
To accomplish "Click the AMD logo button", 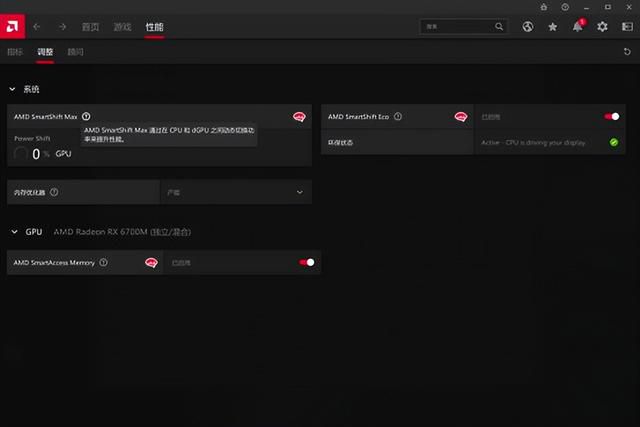I will tap(12, 27).
